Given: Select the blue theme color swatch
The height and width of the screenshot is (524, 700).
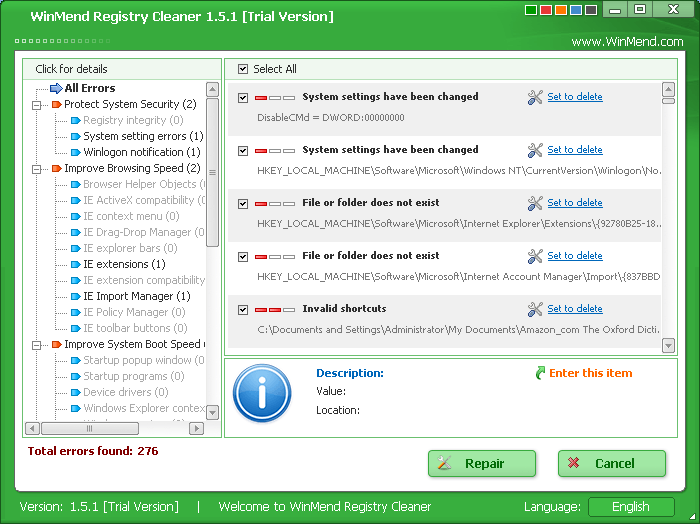Looking at the screenshot, I should click(x=576, y=10).
